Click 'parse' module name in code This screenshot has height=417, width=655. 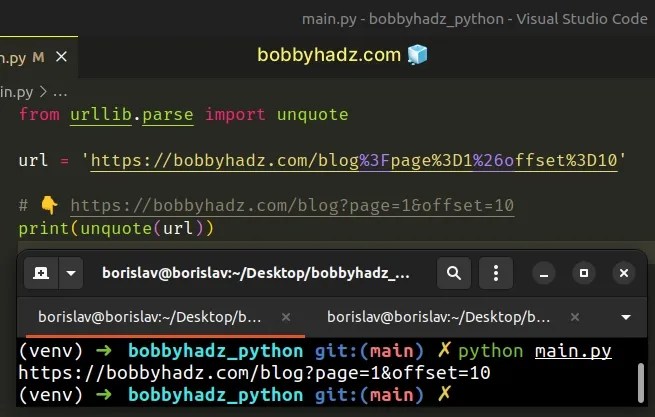[168, 115]
